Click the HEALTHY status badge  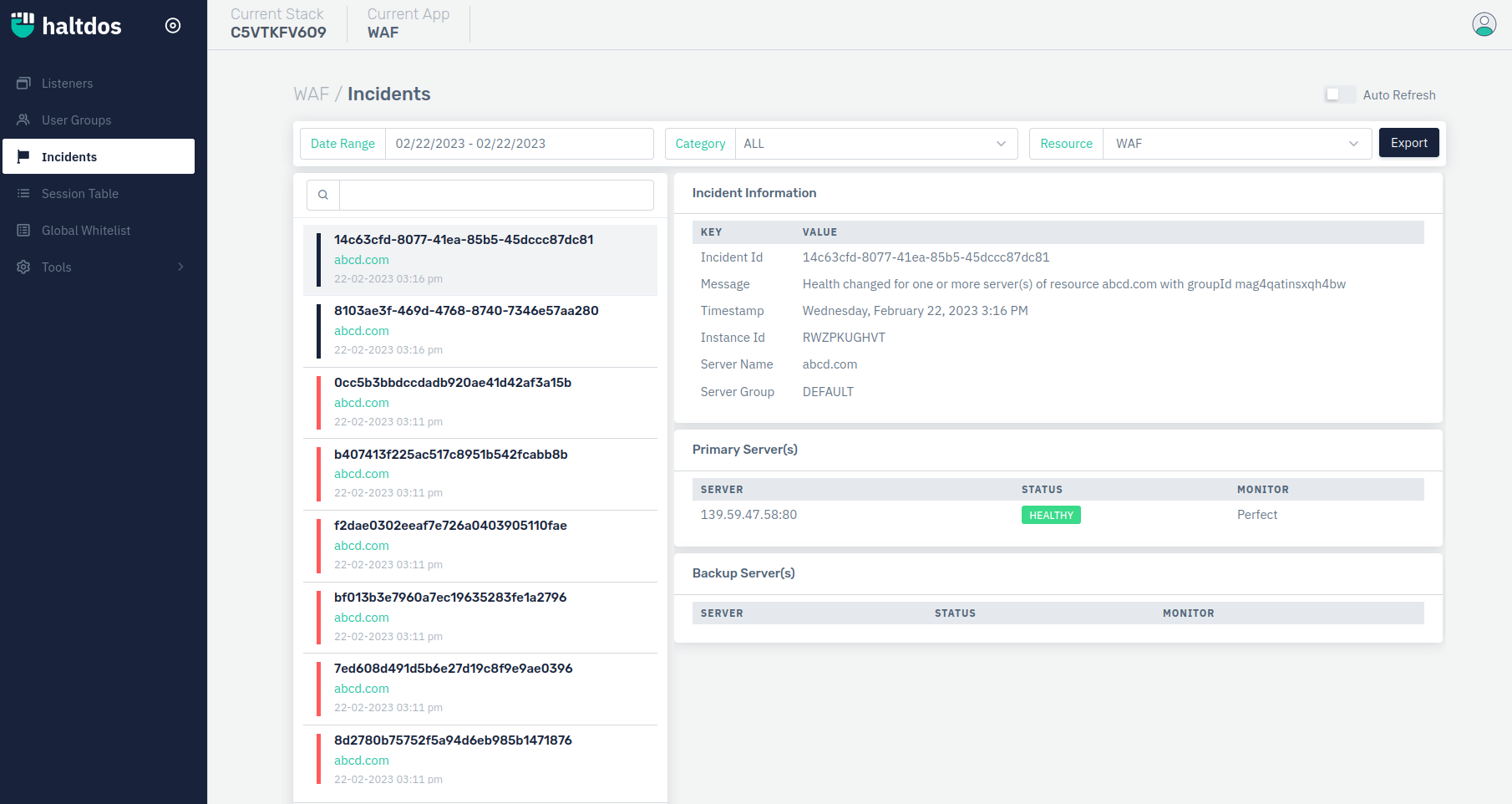tap(1051, 515)
